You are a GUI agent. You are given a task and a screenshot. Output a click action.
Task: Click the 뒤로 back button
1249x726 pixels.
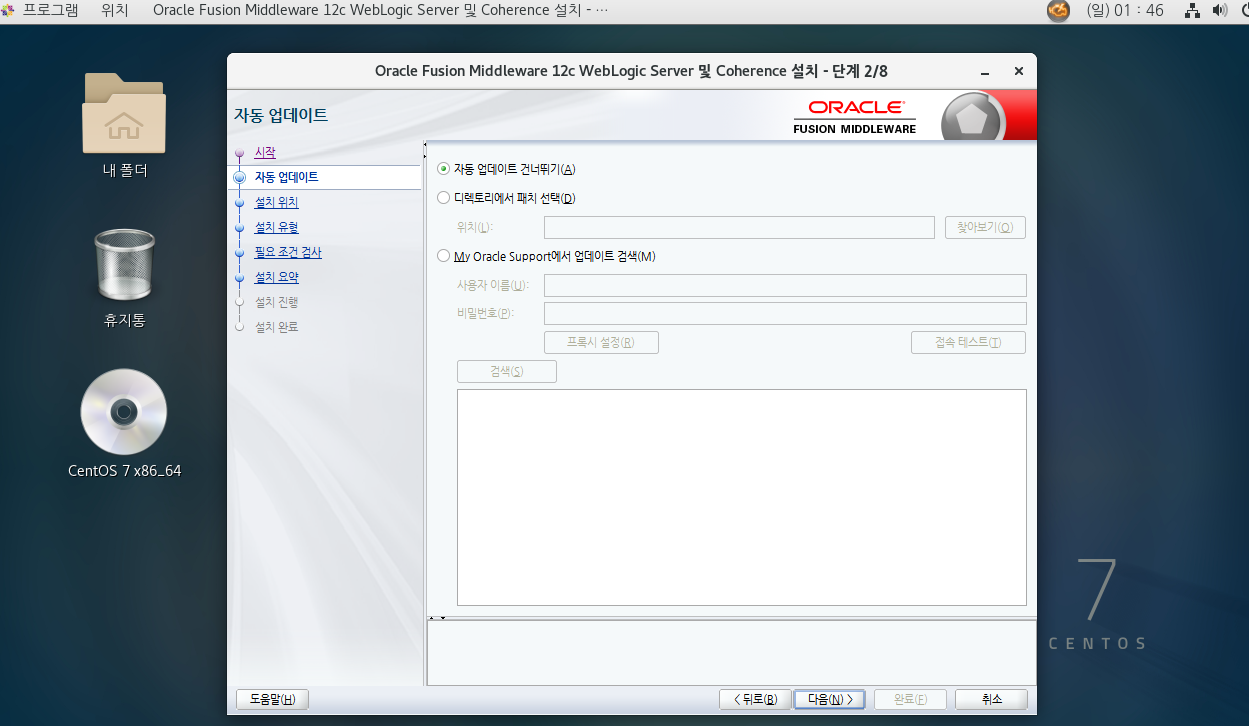(x=755, y=699)
